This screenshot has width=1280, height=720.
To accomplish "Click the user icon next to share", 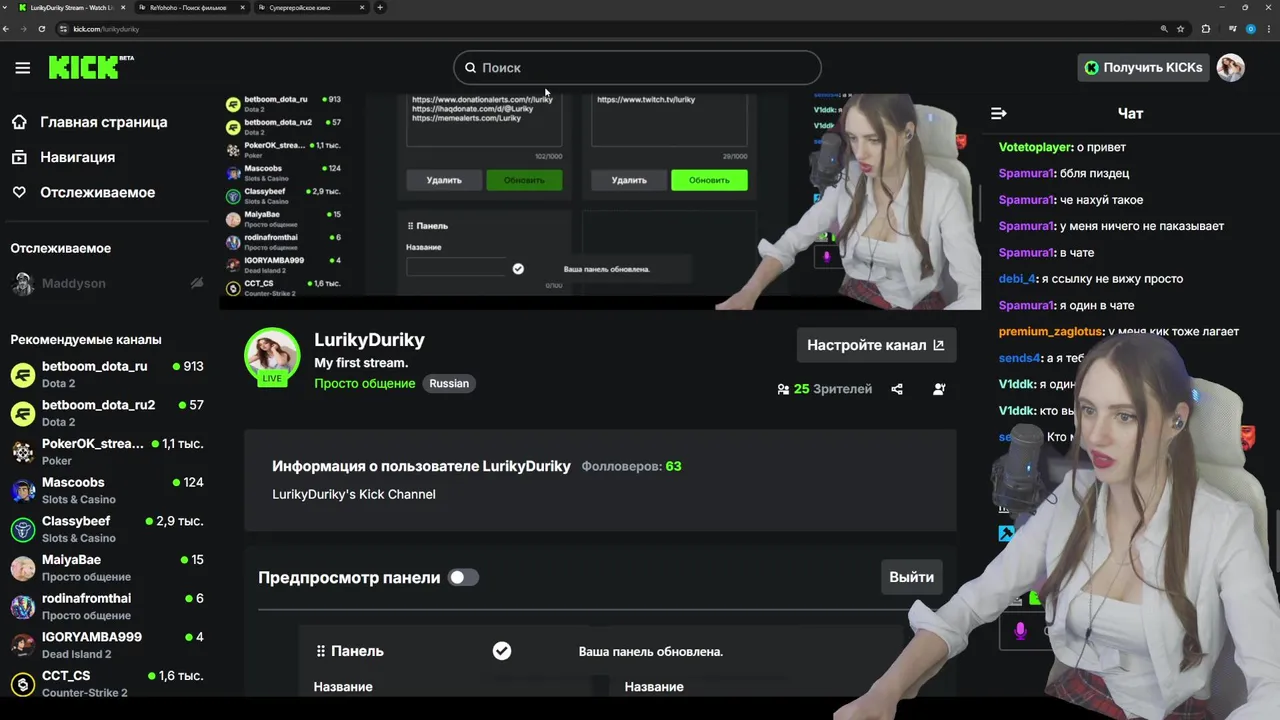I will tap(939, 389).
